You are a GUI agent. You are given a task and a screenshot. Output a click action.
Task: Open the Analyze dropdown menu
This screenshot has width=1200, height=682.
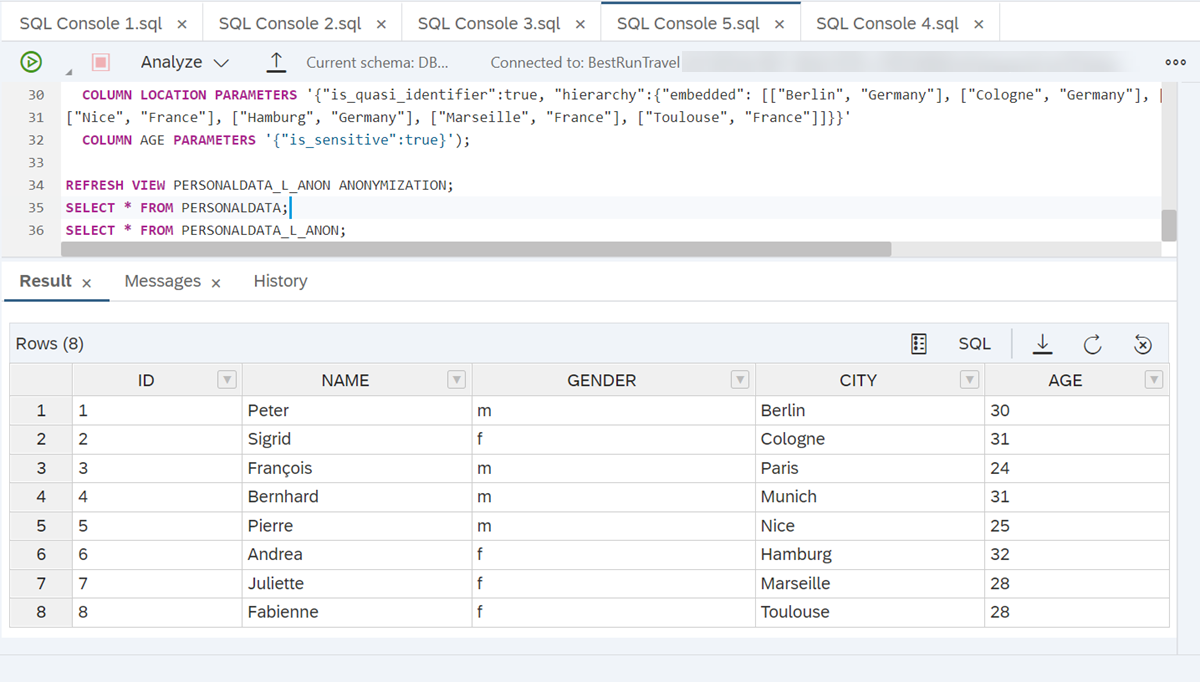point(185,62)
